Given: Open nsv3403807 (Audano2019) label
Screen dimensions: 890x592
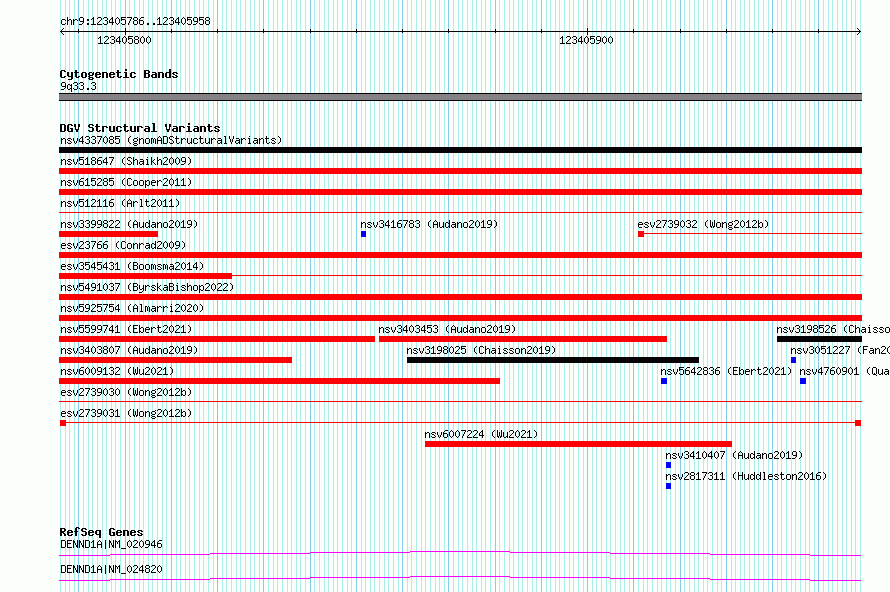Looking at the screenshot, I should 129,350.
